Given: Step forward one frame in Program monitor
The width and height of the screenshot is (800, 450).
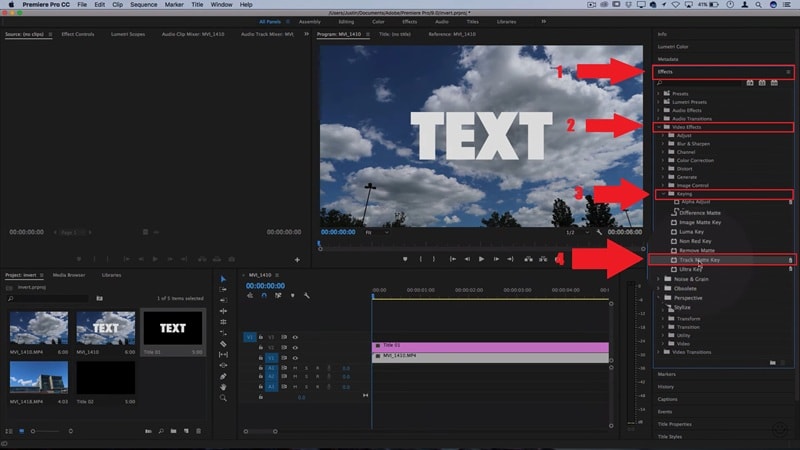Looking at the screenshot, I should [496, 259].
